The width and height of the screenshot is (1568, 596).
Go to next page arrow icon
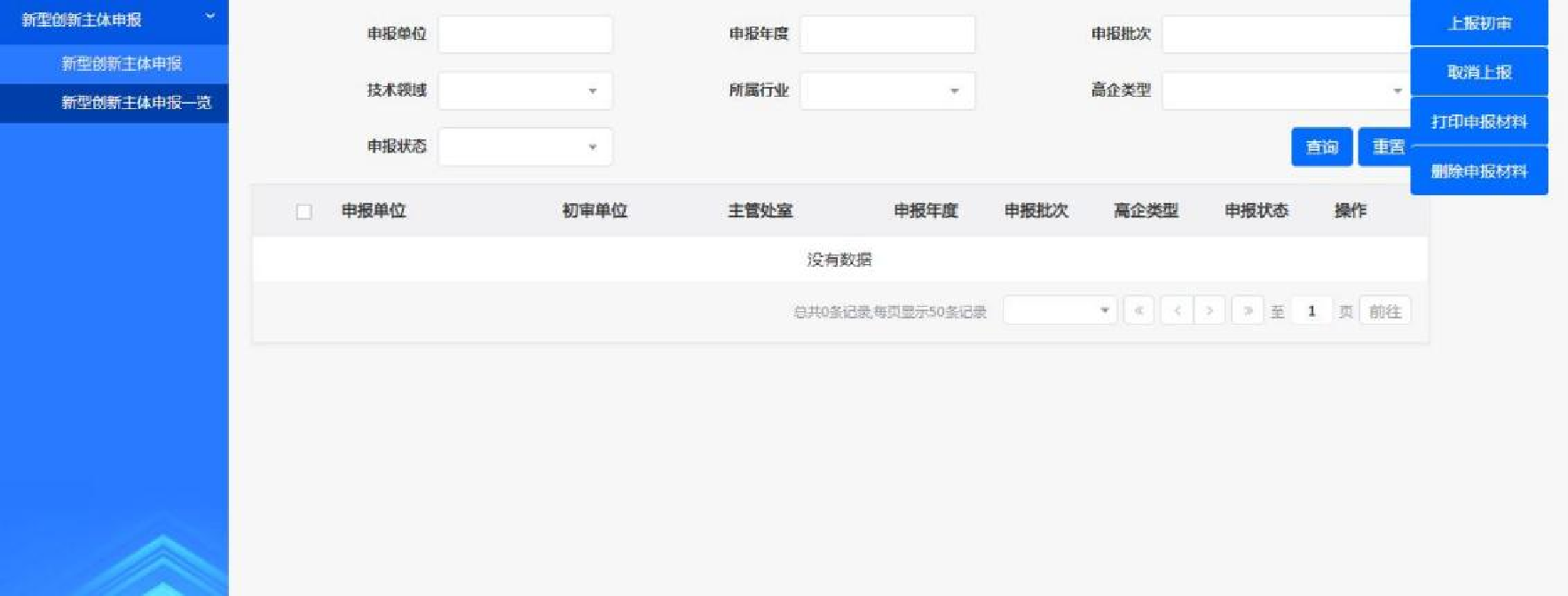tap(1209, 310)
